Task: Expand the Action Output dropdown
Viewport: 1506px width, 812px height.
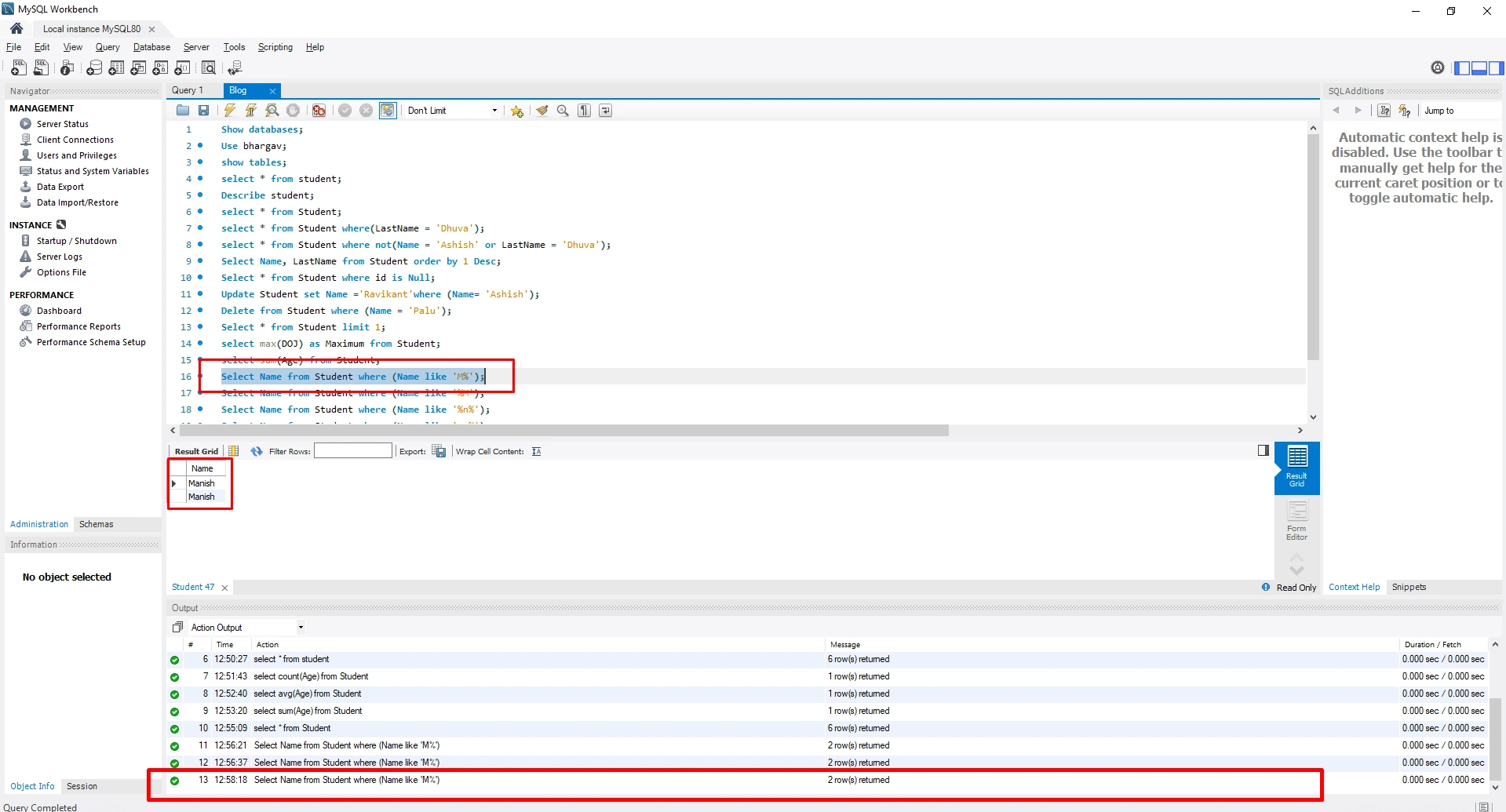Action: pyautogui.click(x=300, y=628)
